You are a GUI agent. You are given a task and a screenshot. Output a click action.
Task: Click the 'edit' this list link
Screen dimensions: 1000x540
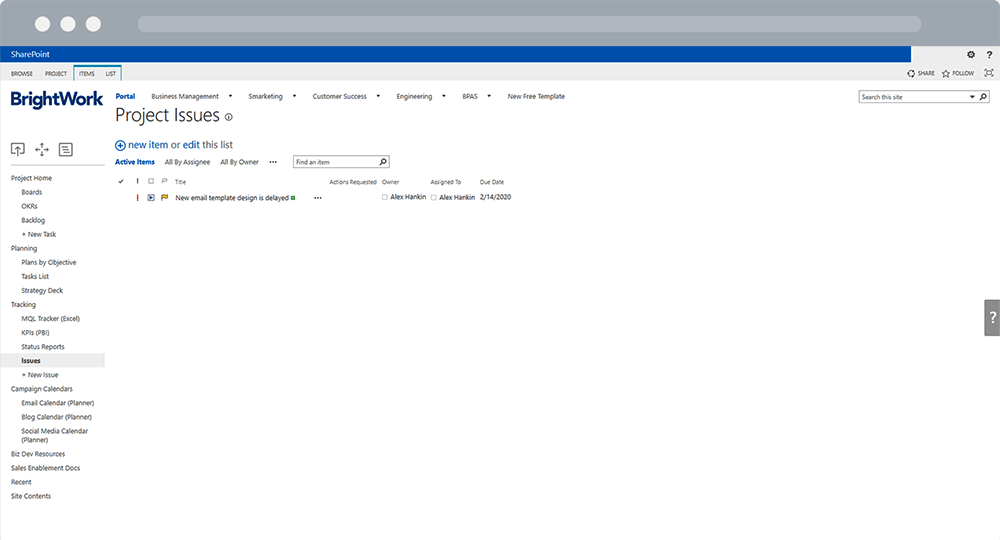191,145
